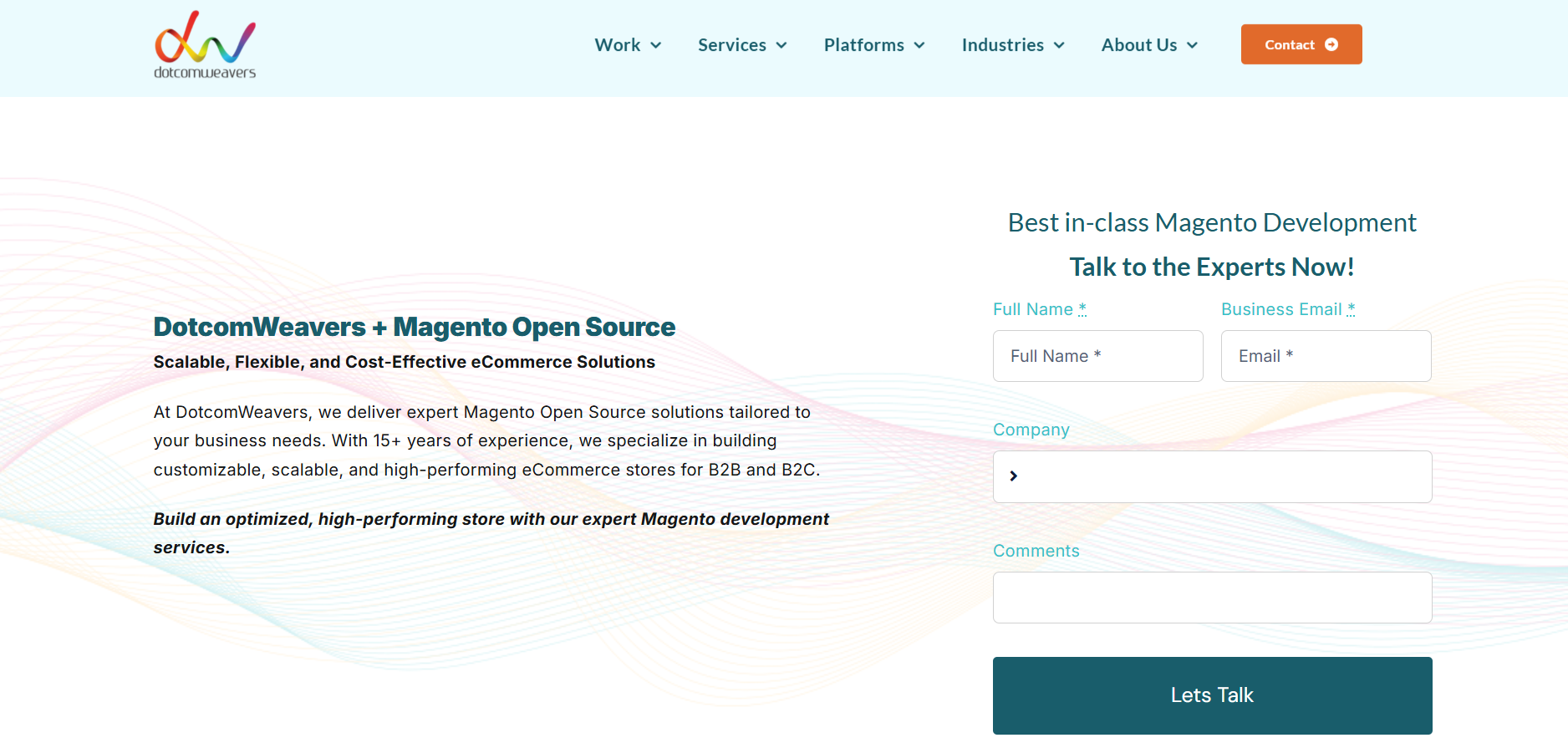Screen dimensions: 1568x748
Task: Click into the Comments text box
Action: point(1212,598)
